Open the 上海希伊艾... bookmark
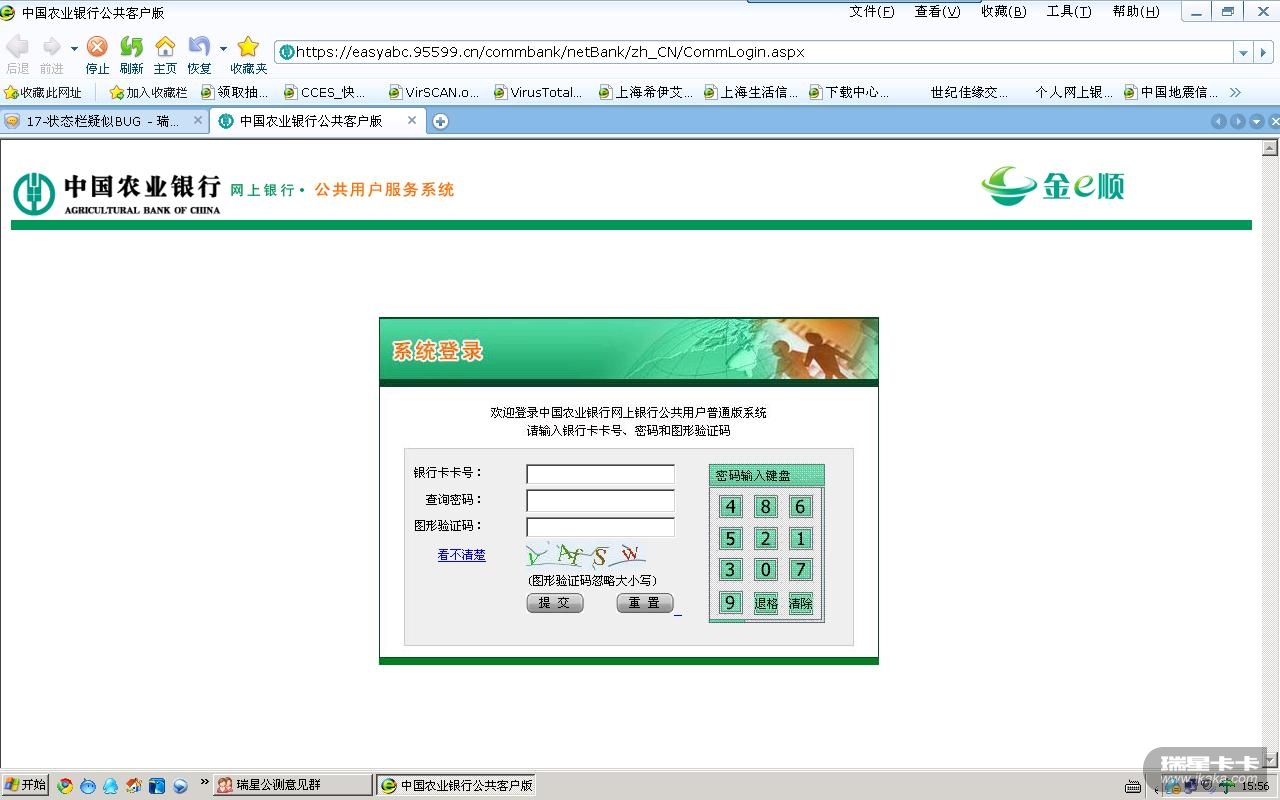 (646, 92)
